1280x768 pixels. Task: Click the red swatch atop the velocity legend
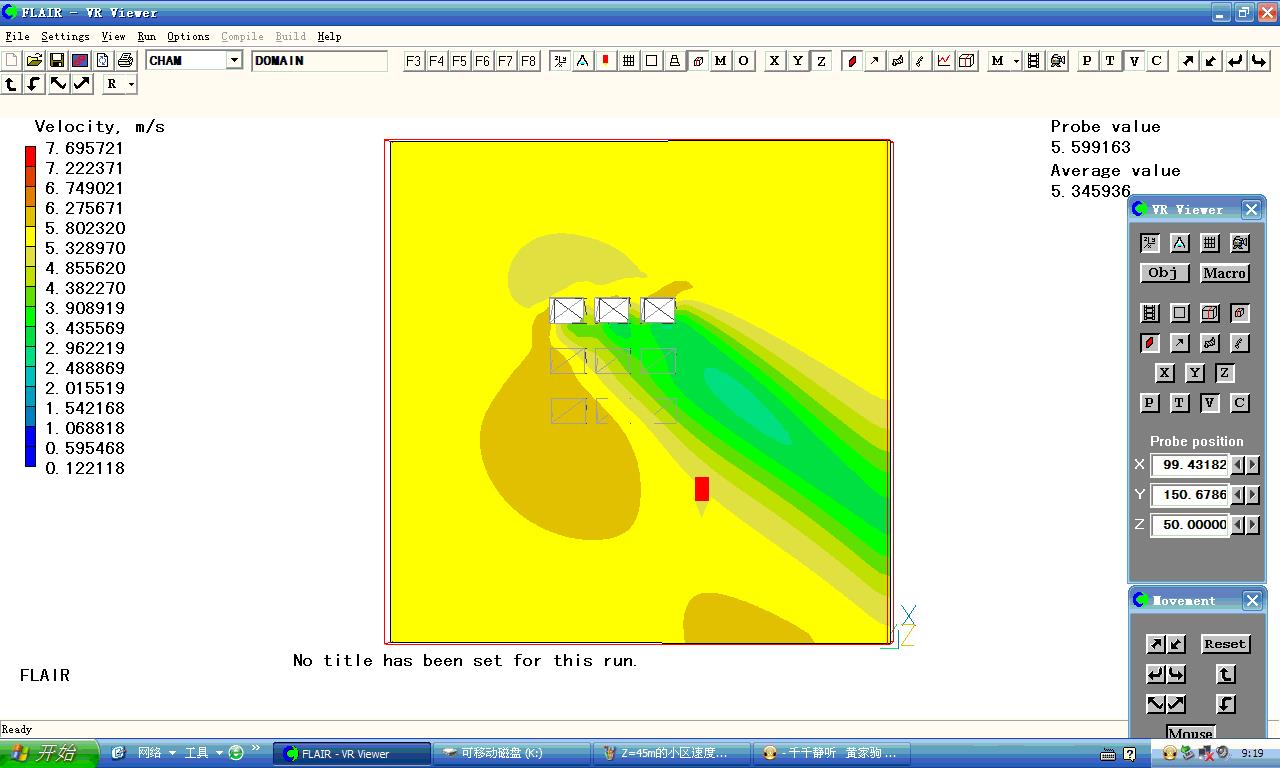pos(30,155)
